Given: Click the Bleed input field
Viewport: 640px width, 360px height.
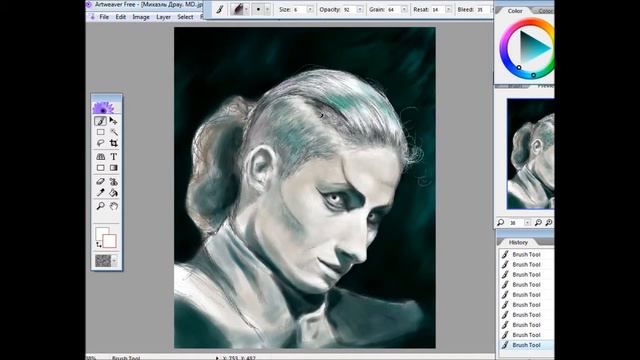Looking at the screenshot, I should pos(482,9).
